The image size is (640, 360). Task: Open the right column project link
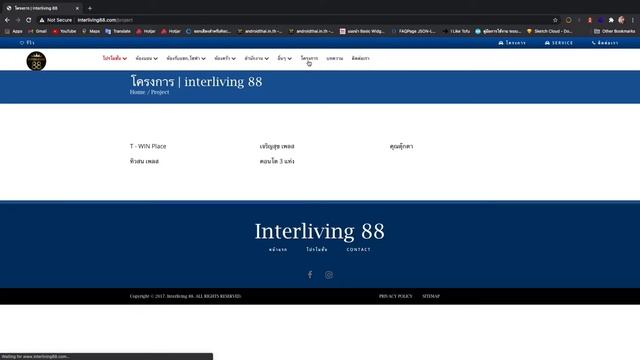click(x=401, y=146)
